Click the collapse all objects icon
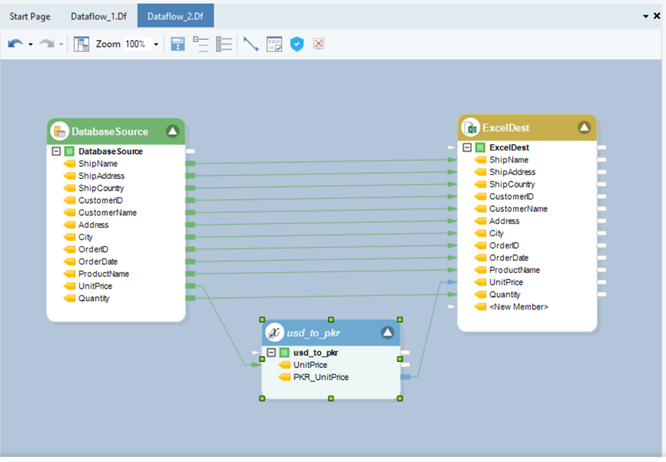This screenshot has height=462, width=666. click(201, 45)
